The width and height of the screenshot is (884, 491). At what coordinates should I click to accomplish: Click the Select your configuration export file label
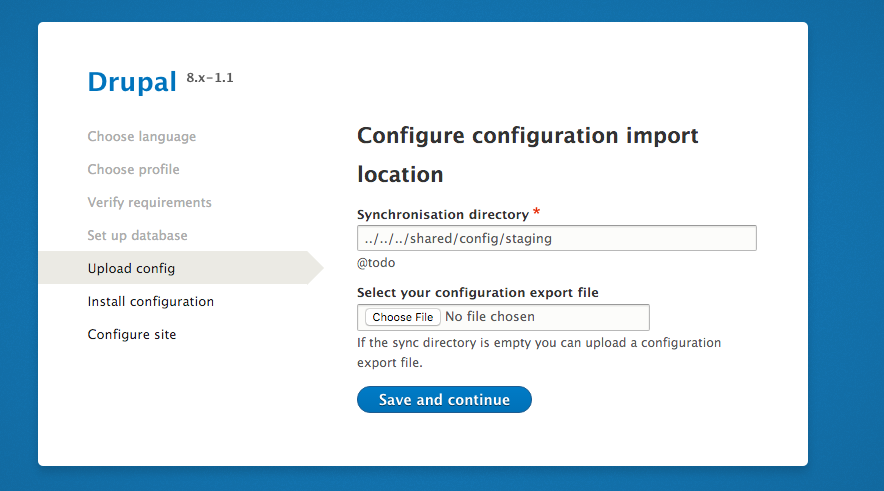click(477, 293)
